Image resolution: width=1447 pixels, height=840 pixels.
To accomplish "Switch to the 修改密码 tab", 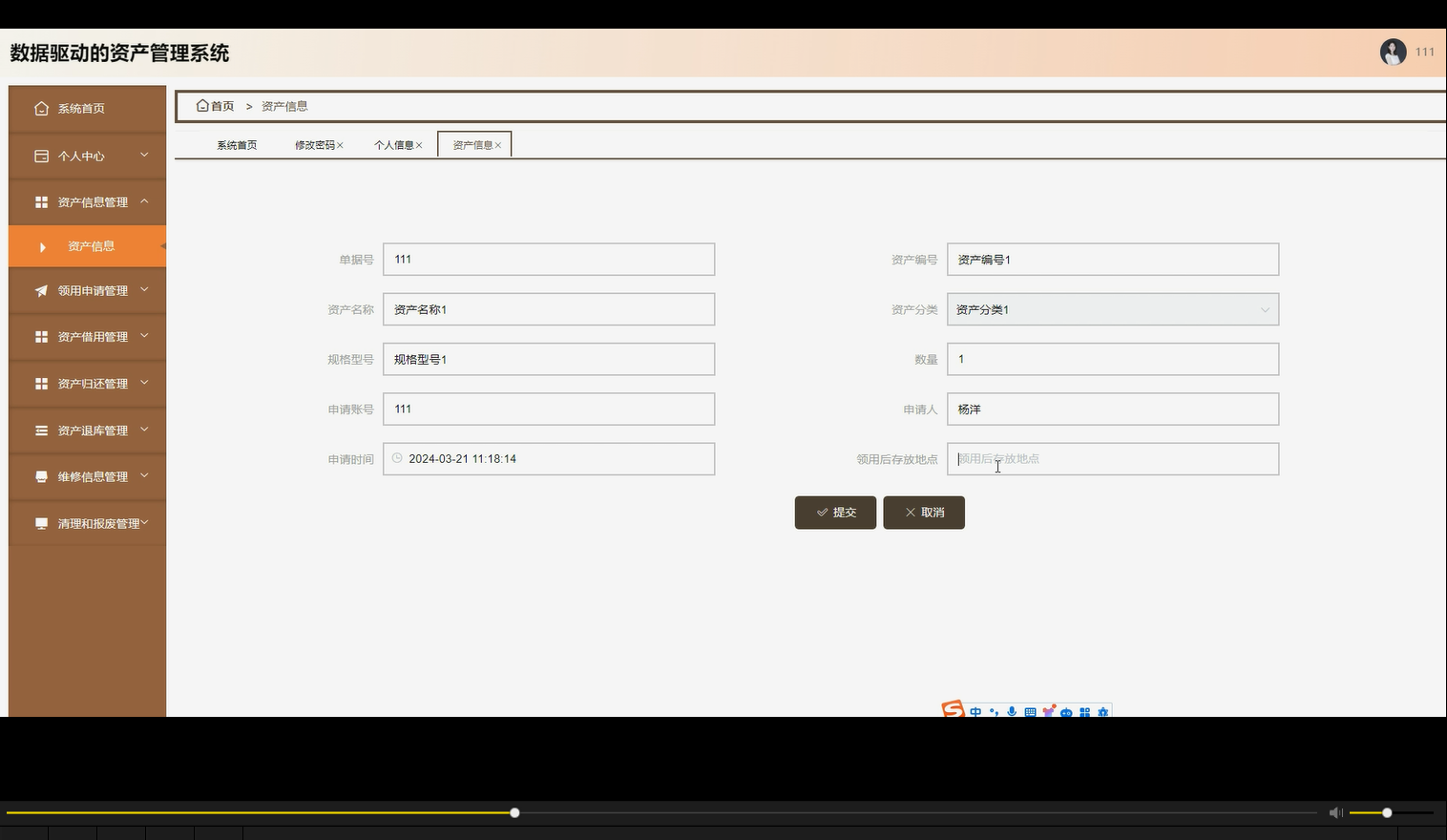I will [x=315, y=145].
